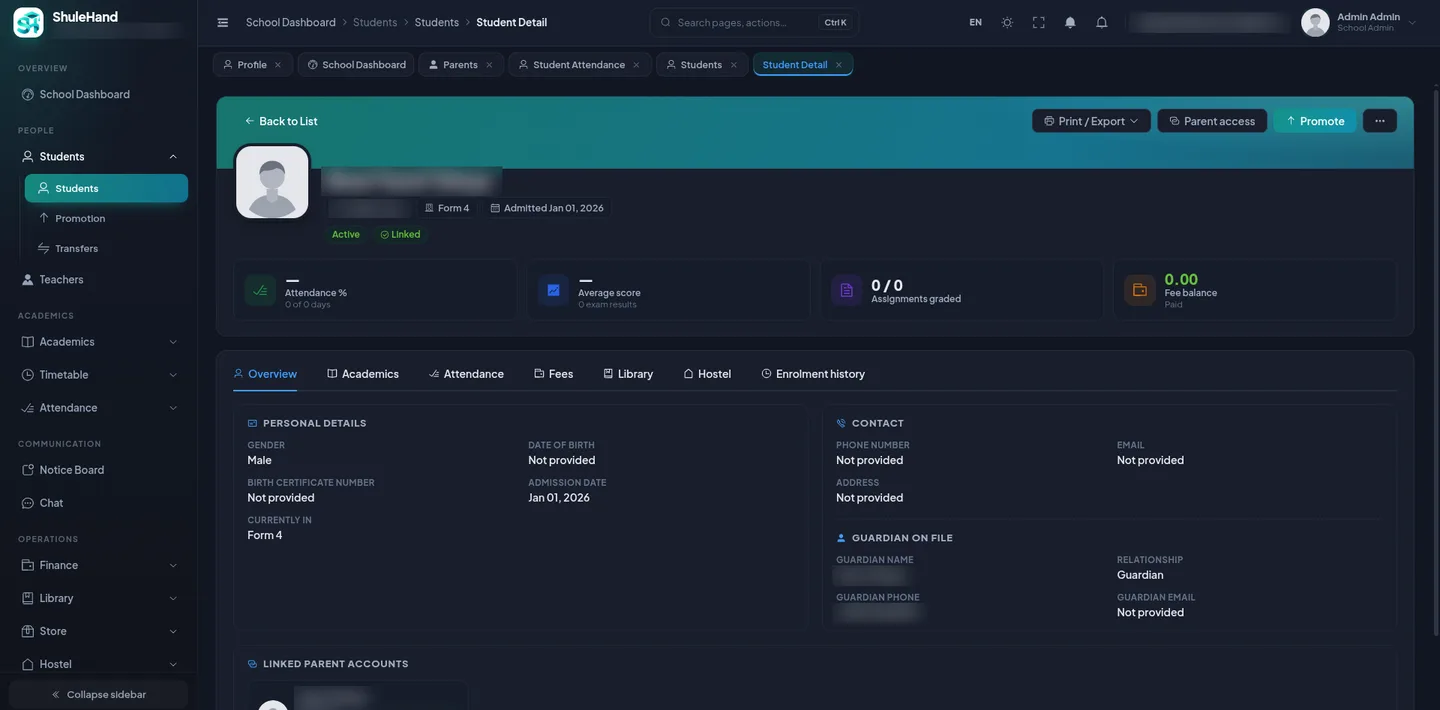
Task: Open the more options ellipsis button
Action: coord(1380,121)
